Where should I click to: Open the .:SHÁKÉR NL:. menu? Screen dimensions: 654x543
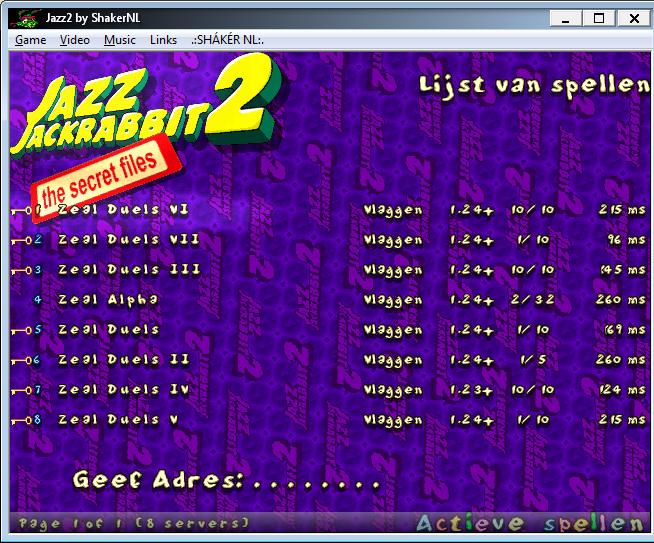(x=228, y=40)
